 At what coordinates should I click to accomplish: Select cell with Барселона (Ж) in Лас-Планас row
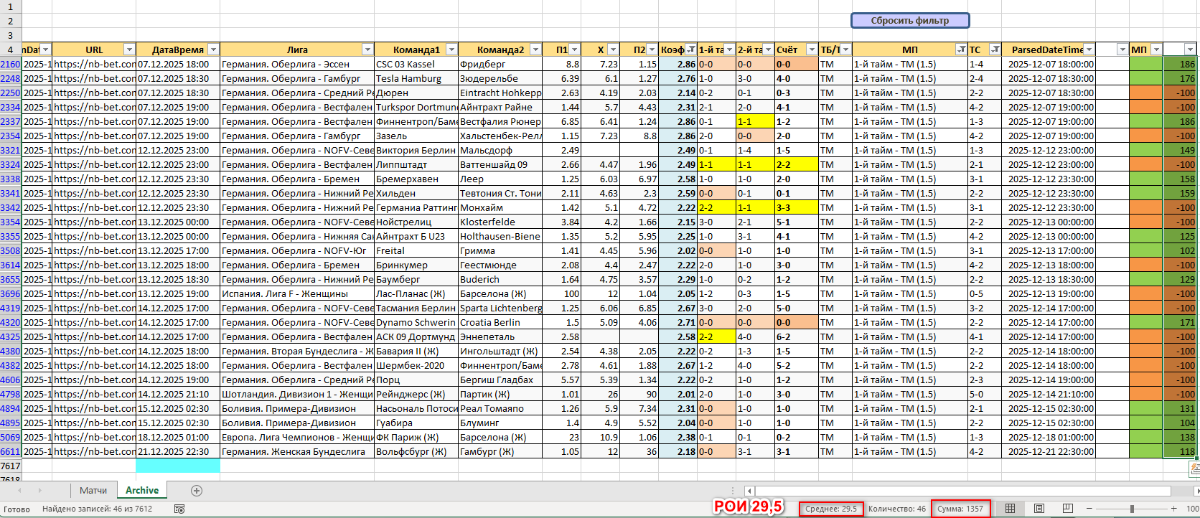pos(500,294)
